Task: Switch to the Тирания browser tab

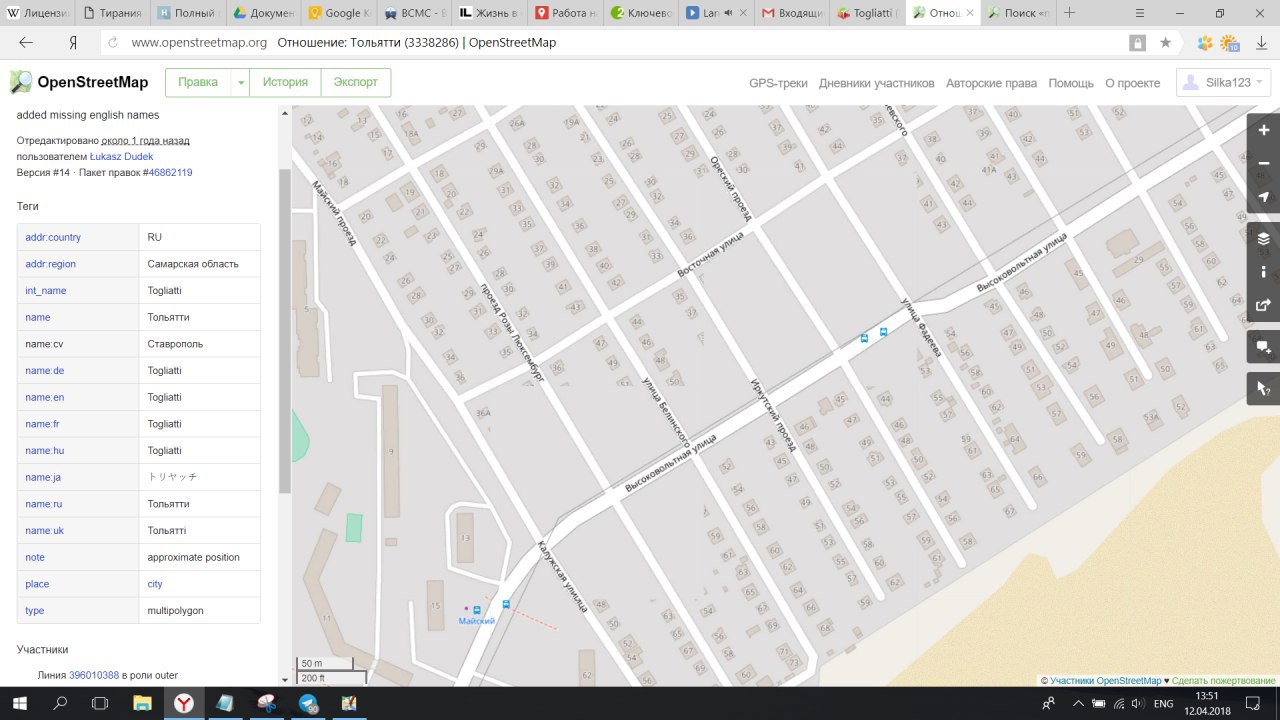Action: [115, 13]
